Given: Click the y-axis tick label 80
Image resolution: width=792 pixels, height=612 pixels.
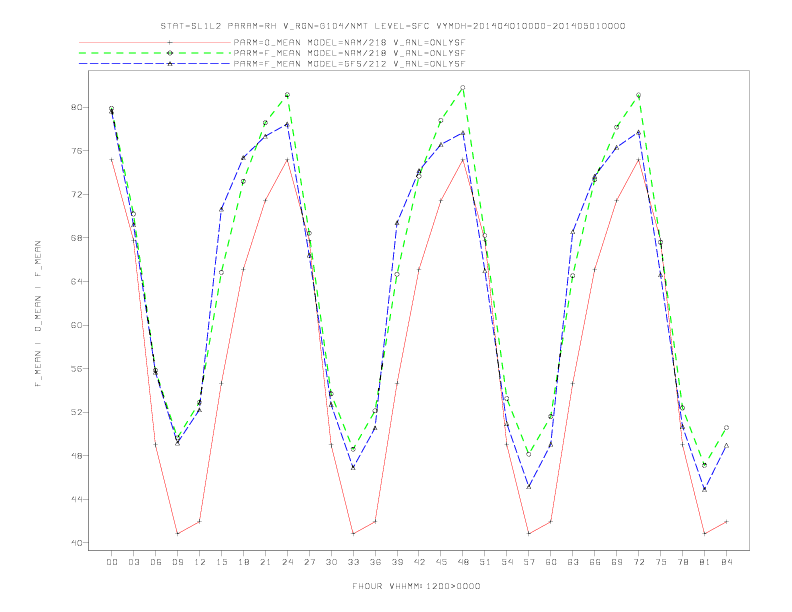Looking at the screenshot, I should (76, 108).
